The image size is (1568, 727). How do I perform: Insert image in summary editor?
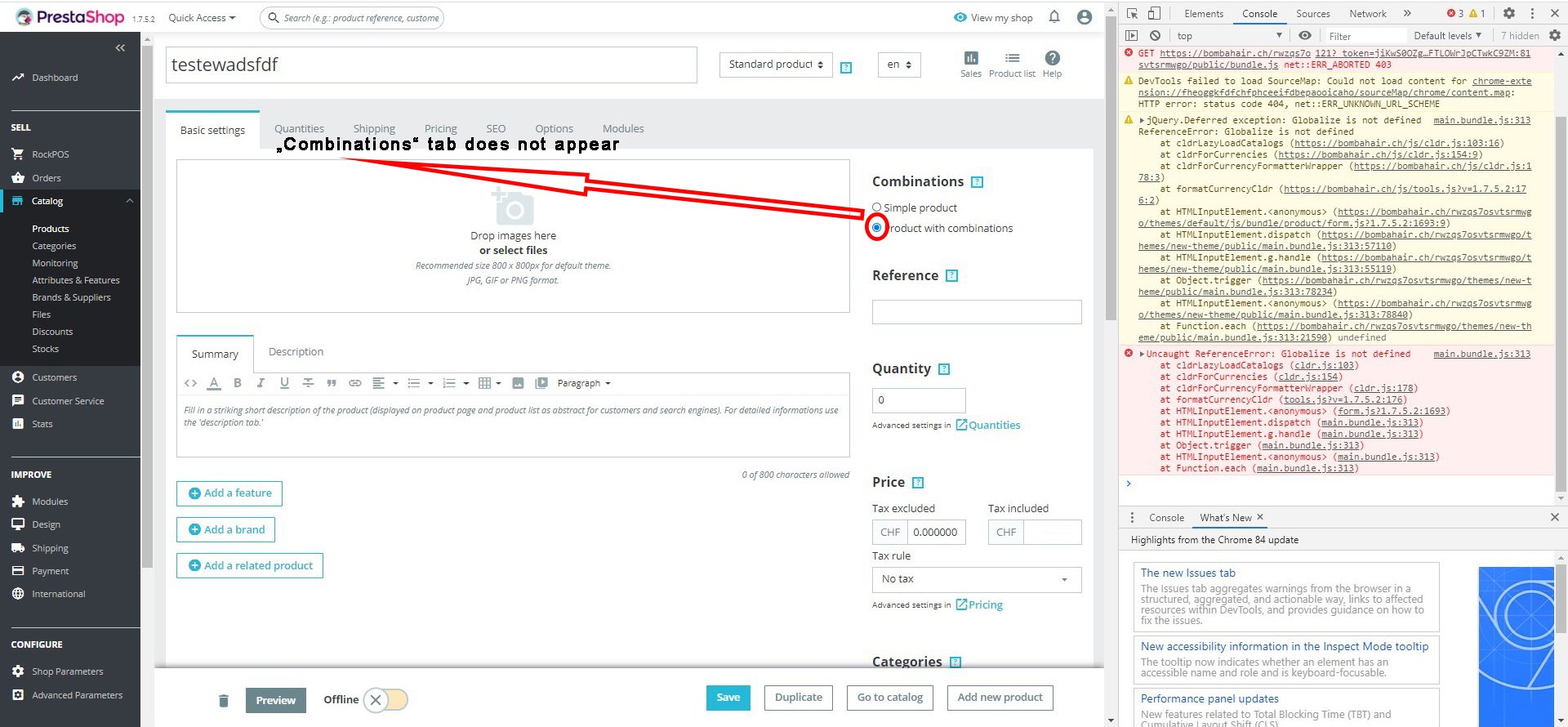(518, 383)
